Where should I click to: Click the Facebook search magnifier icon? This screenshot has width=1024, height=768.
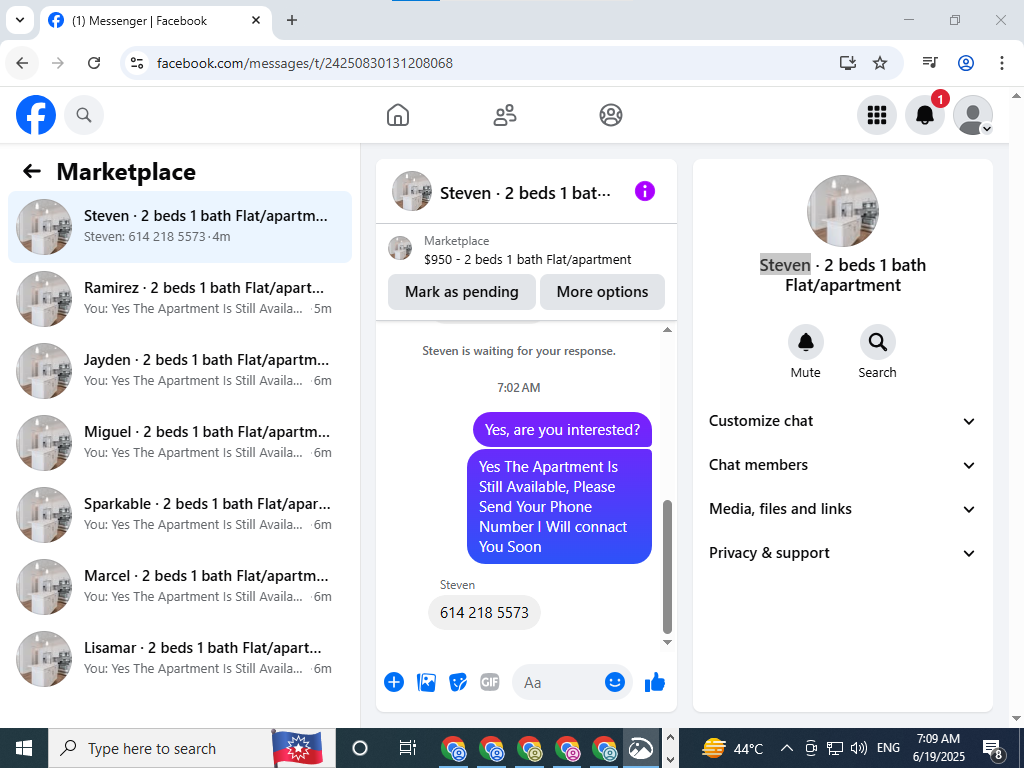tap(84, 115)
